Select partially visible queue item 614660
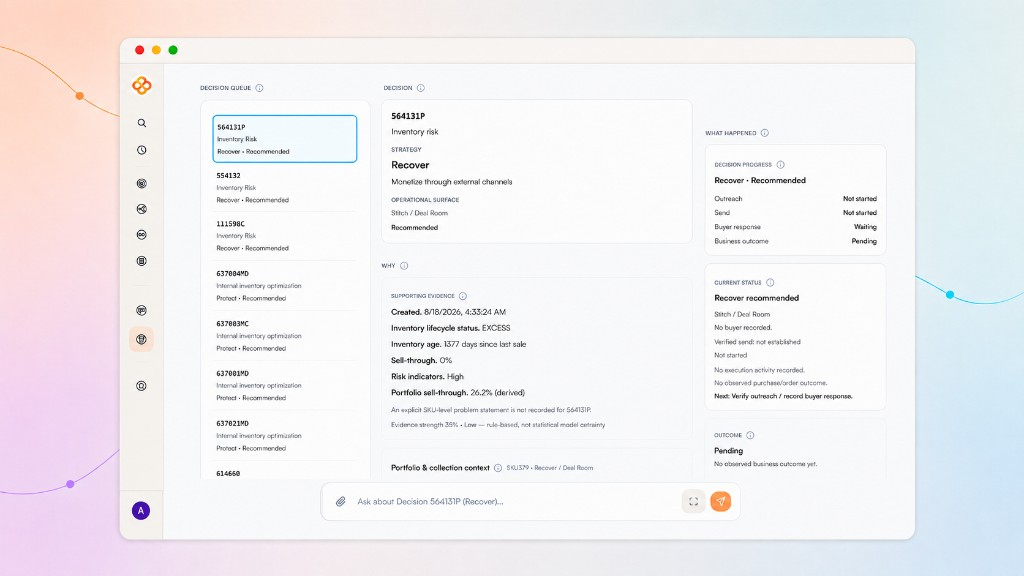Screen dimensions: 1024x576 [x=228, y=473]
